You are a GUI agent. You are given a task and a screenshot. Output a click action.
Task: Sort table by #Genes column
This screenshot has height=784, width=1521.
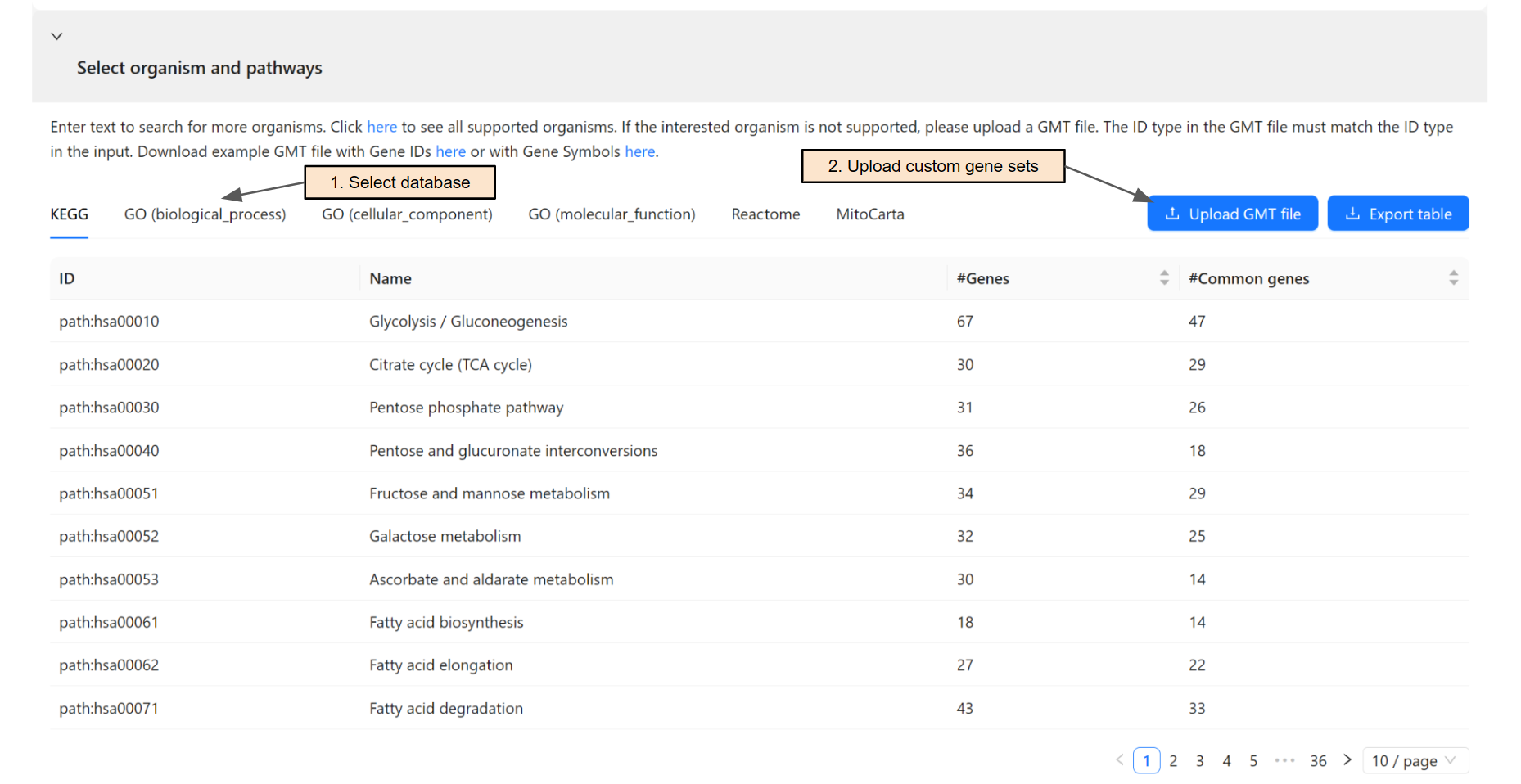coord(1163,278)
